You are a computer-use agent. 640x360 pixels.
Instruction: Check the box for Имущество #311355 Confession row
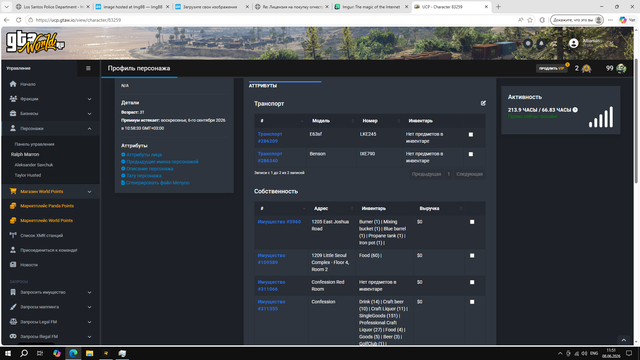(472, 302)
